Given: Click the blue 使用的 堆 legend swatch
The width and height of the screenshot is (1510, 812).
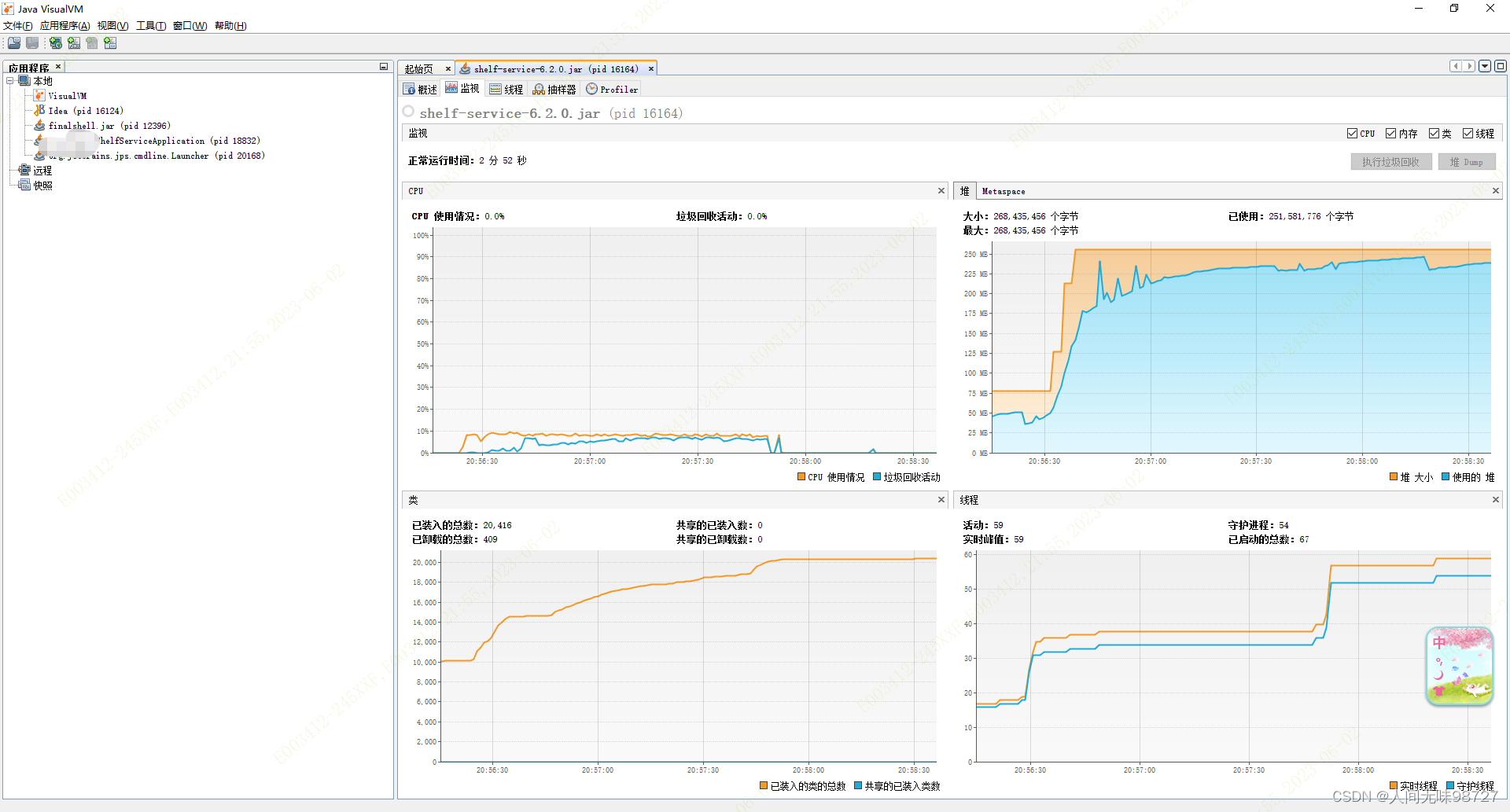Looking at the screenshot, I should [x=1446, y=476].
